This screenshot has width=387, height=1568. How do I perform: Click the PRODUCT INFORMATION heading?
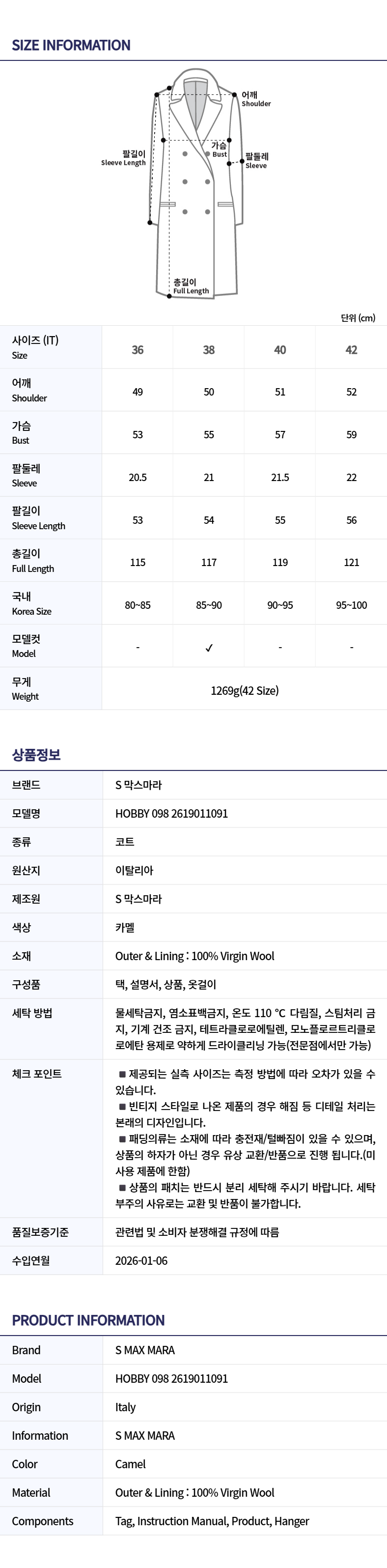[x=88, y=1320]
